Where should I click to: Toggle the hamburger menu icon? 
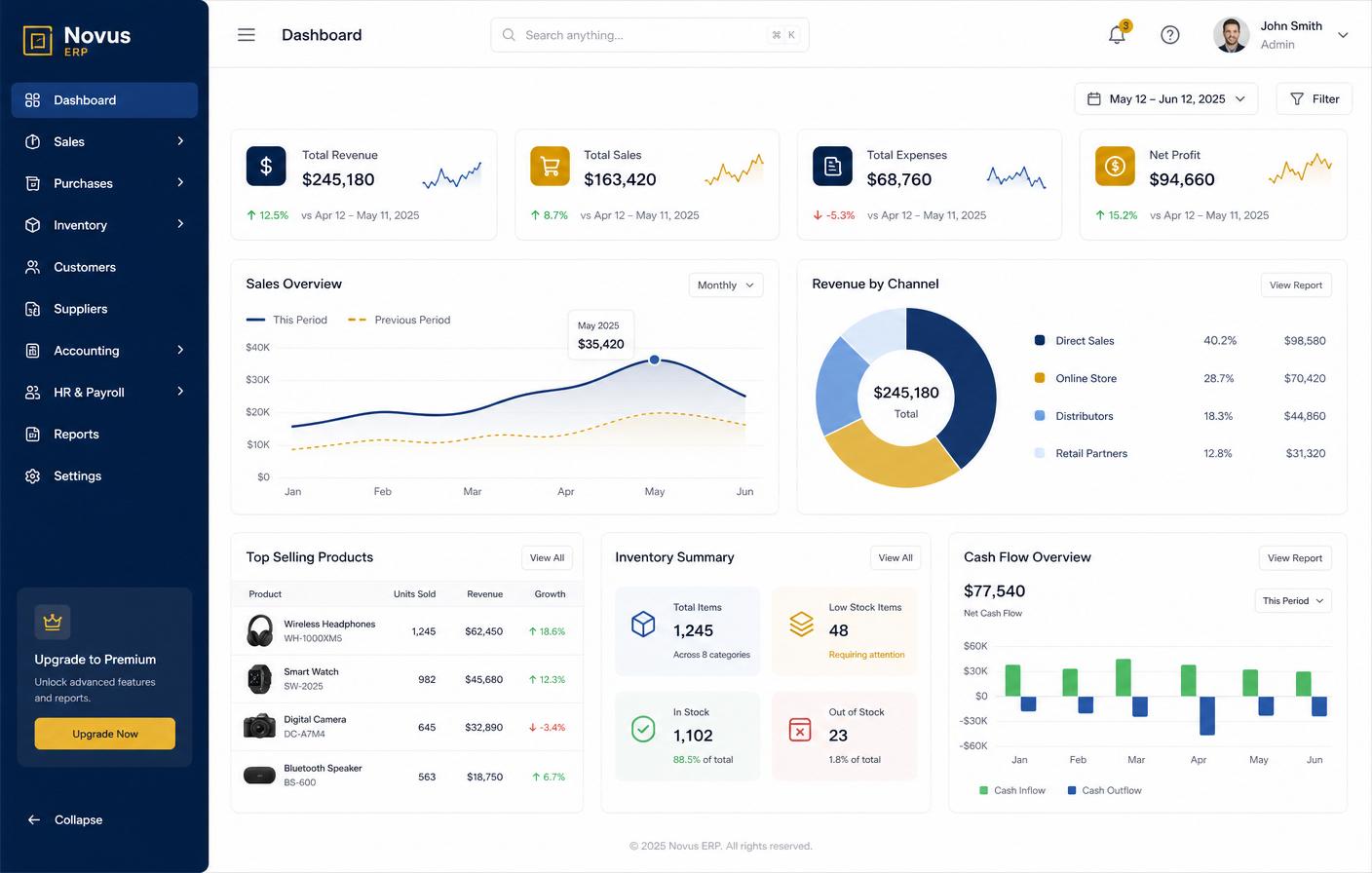pyautogui.click(x=247, y=35)
